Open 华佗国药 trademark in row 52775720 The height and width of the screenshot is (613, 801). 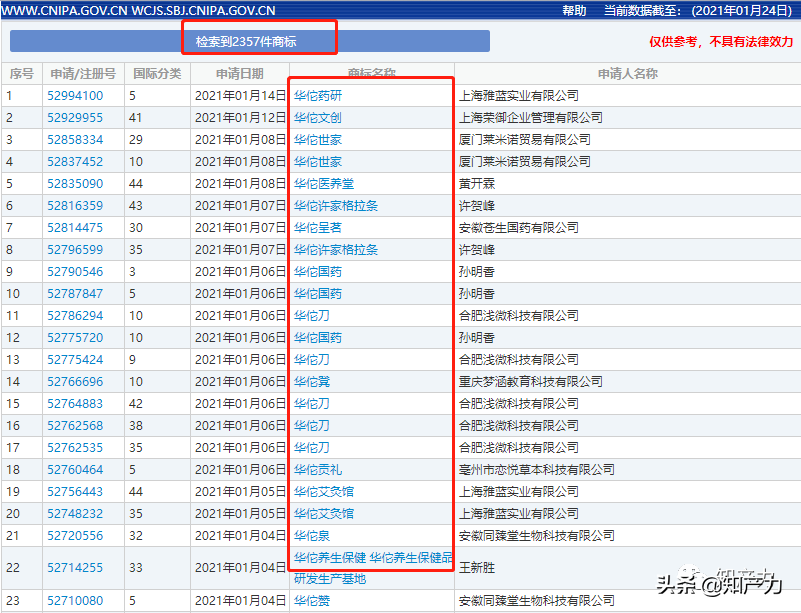(318, 337)
